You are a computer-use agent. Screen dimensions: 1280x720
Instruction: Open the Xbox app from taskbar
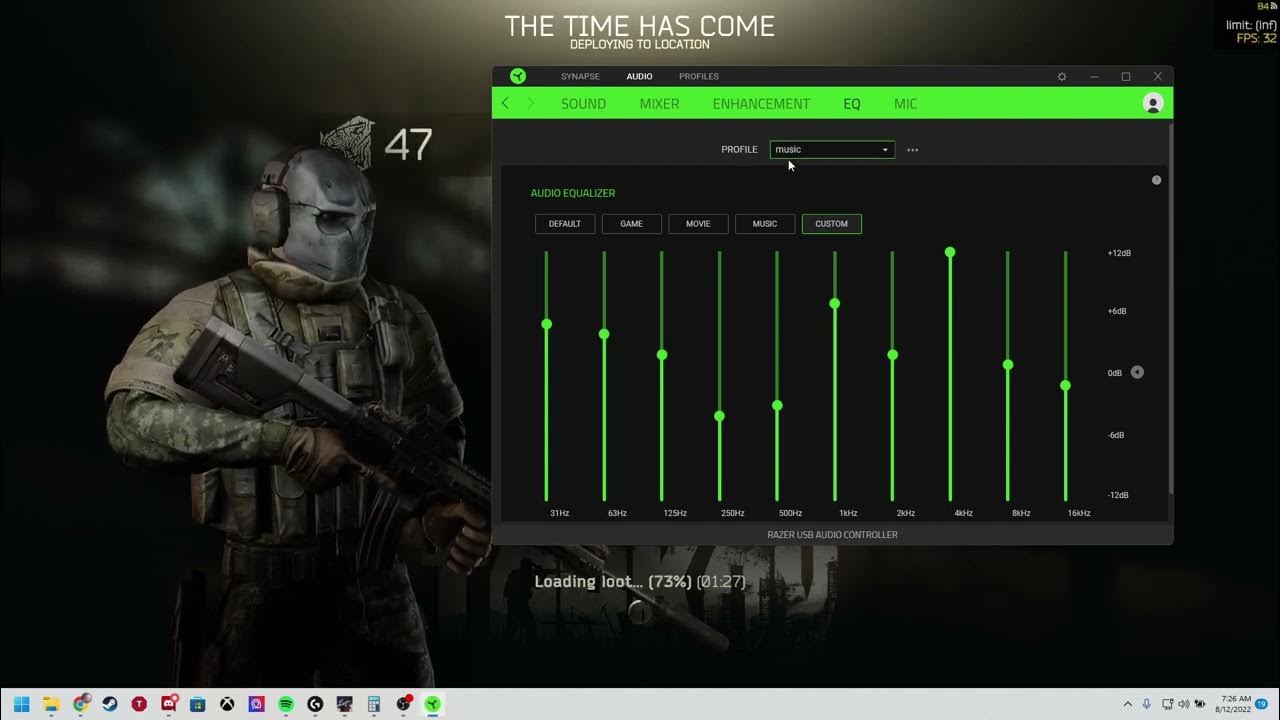(227, 704)
